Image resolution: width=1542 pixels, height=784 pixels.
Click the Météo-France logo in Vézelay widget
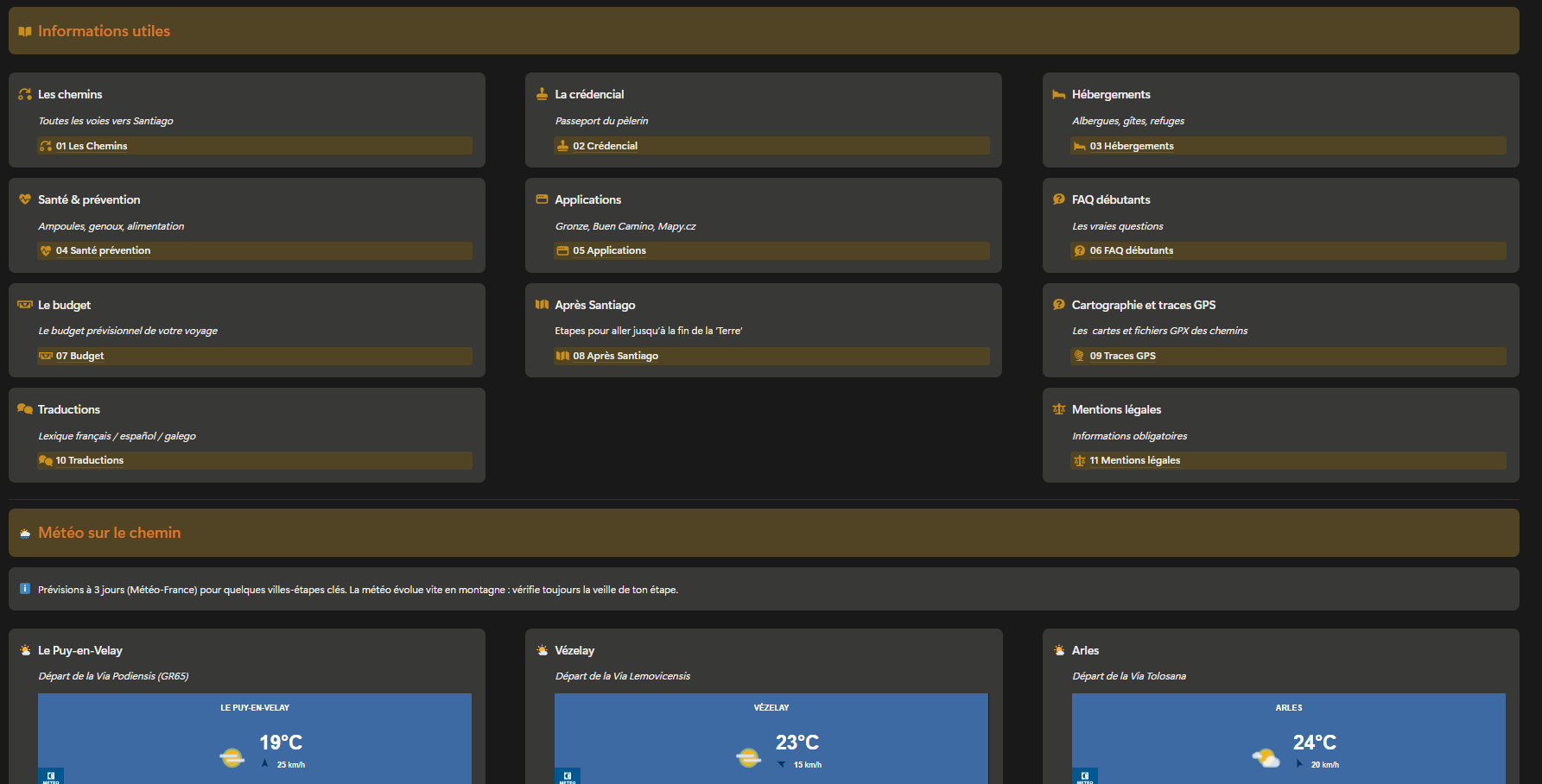click(x=568, y=776)
